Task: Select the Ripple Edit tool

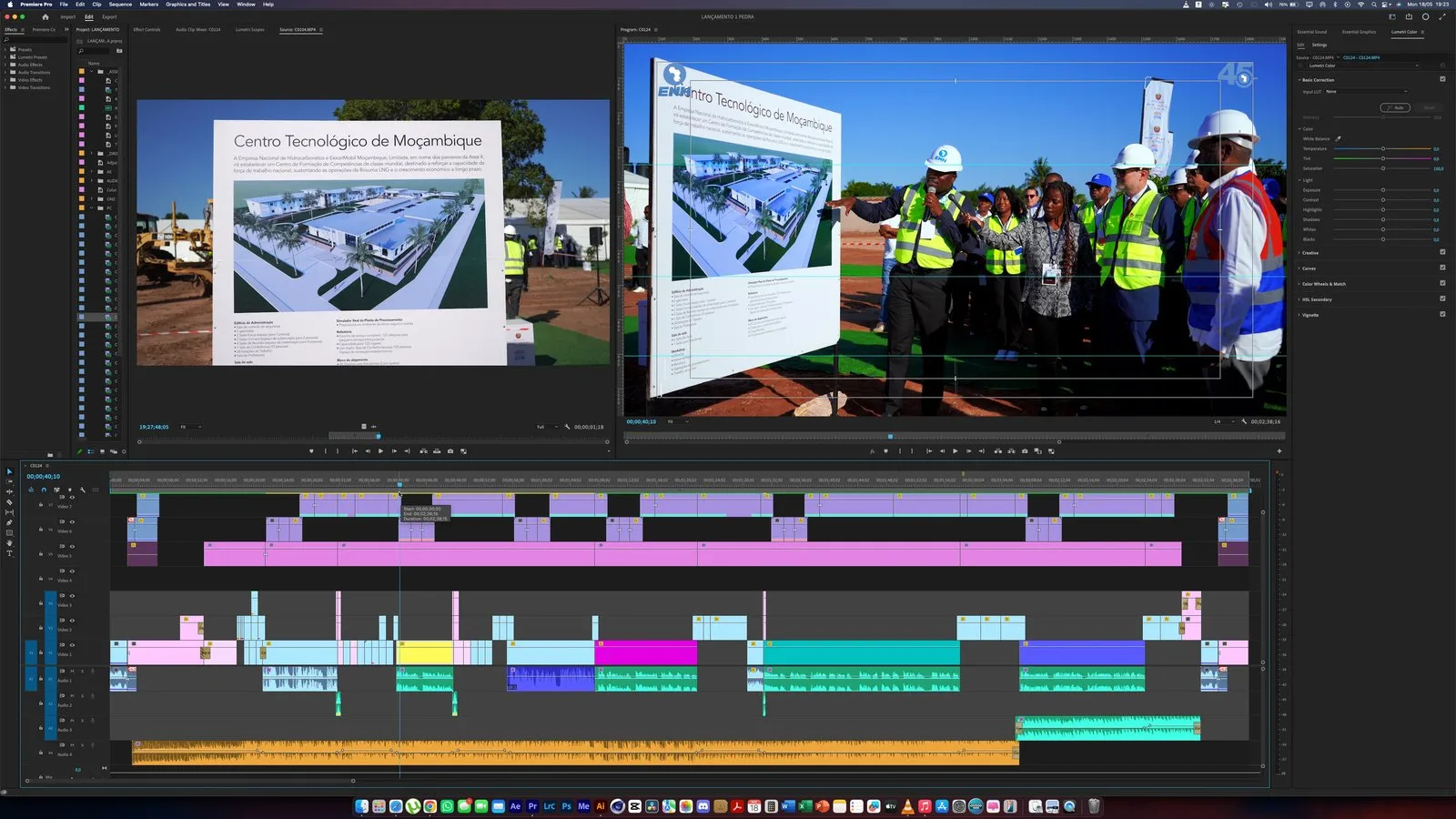Action: tap(10, 492)
